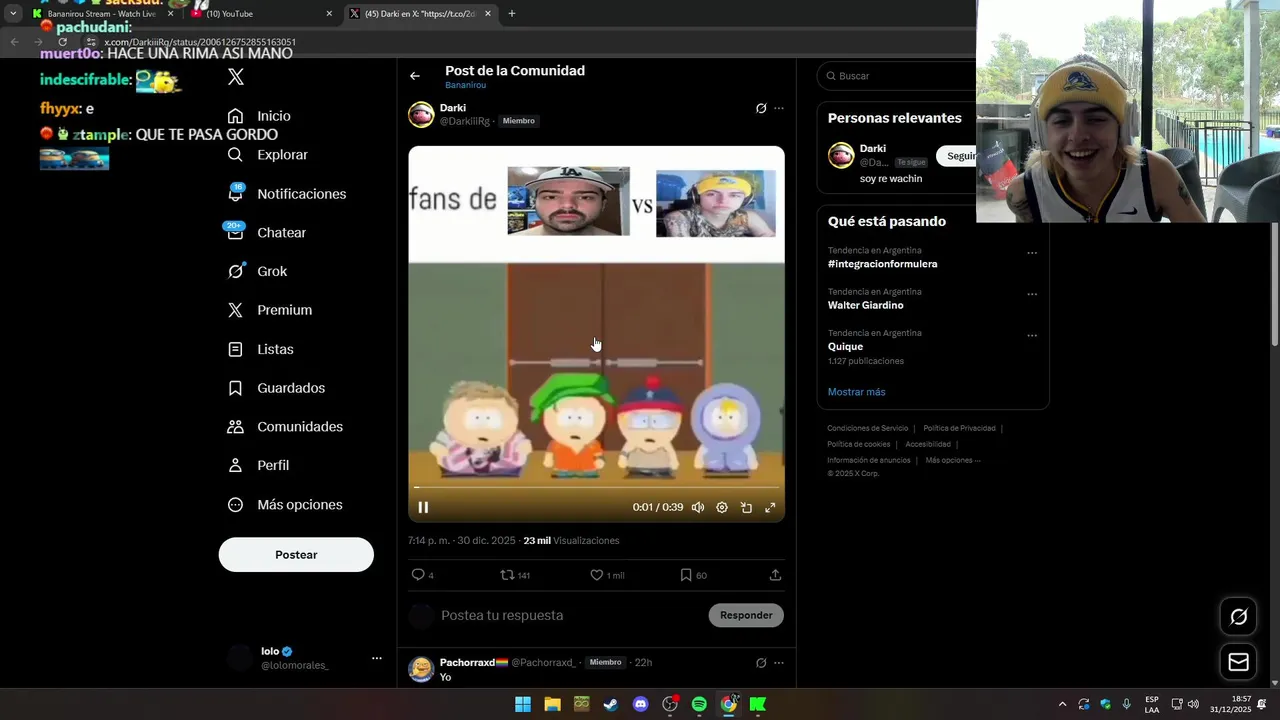This screenshot has height=720, width=1280.
Task: Open more options on Pachorraxd's reply
Action: coord(779,662)
